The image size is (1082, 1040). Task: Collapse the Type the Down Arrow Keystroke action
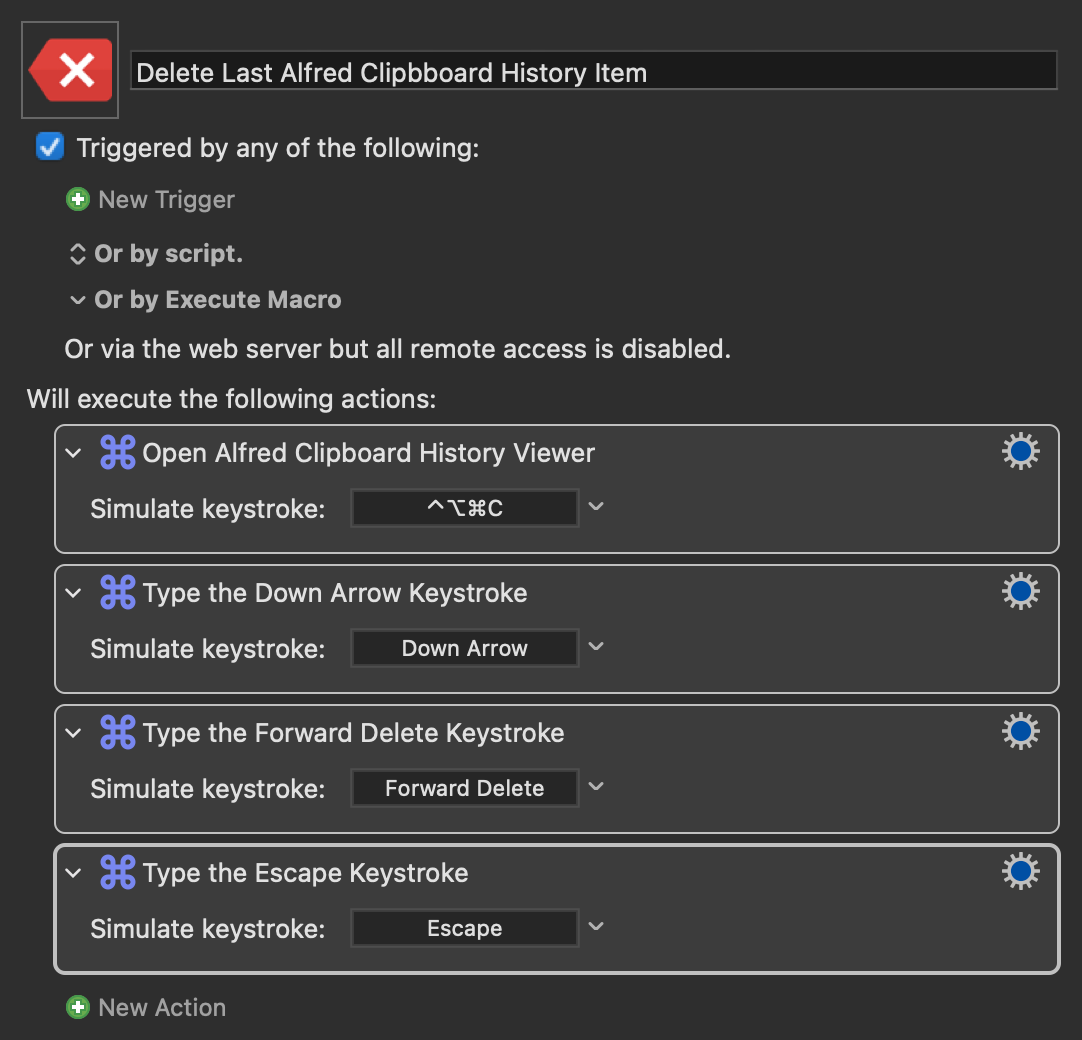(x=73, y=593)
